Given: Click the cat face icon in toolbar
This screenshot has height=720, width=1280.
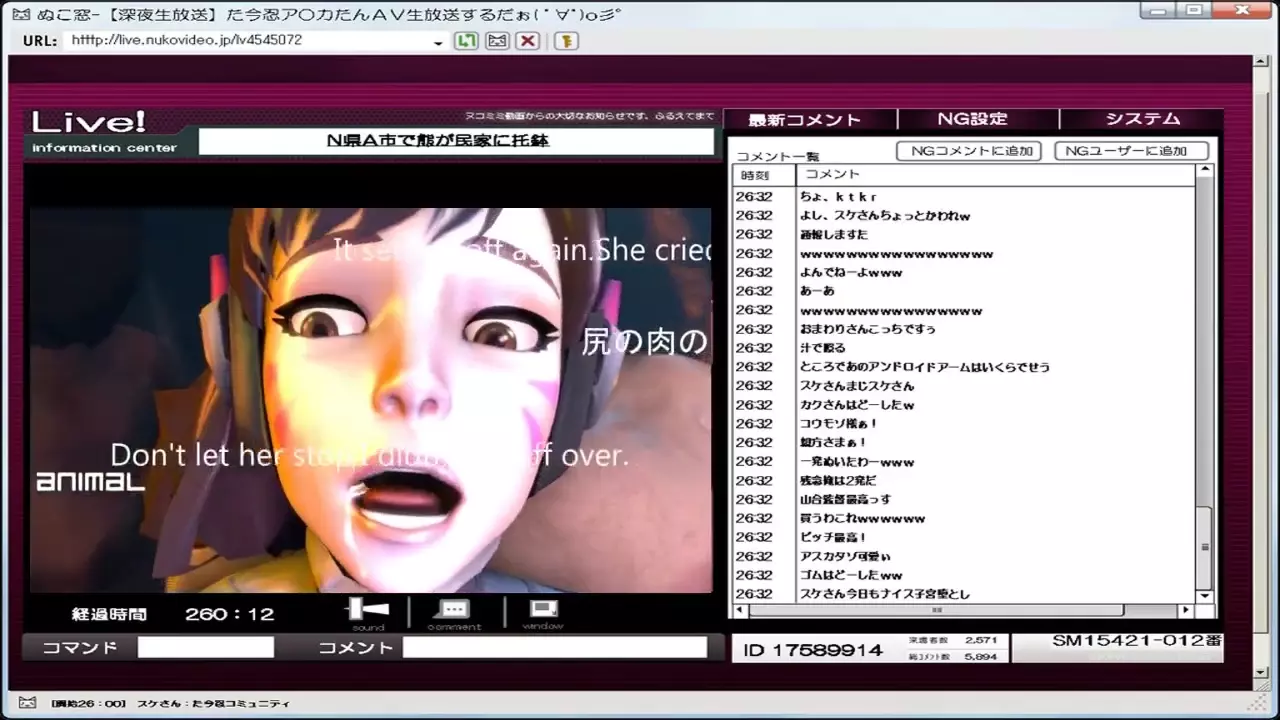Looking at the screenshot, I should pos(497,41).
